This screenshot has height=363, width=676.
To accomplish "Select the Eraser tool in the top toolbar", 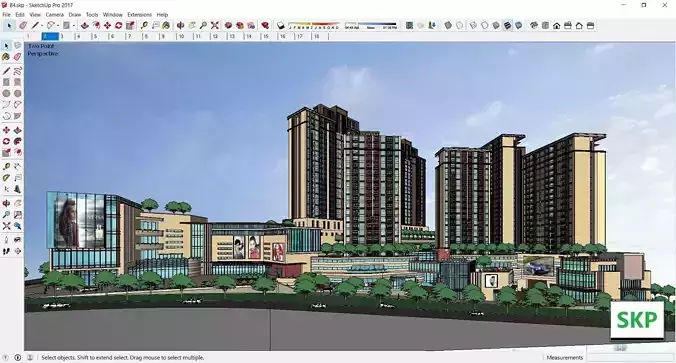I will pos(23,25).
